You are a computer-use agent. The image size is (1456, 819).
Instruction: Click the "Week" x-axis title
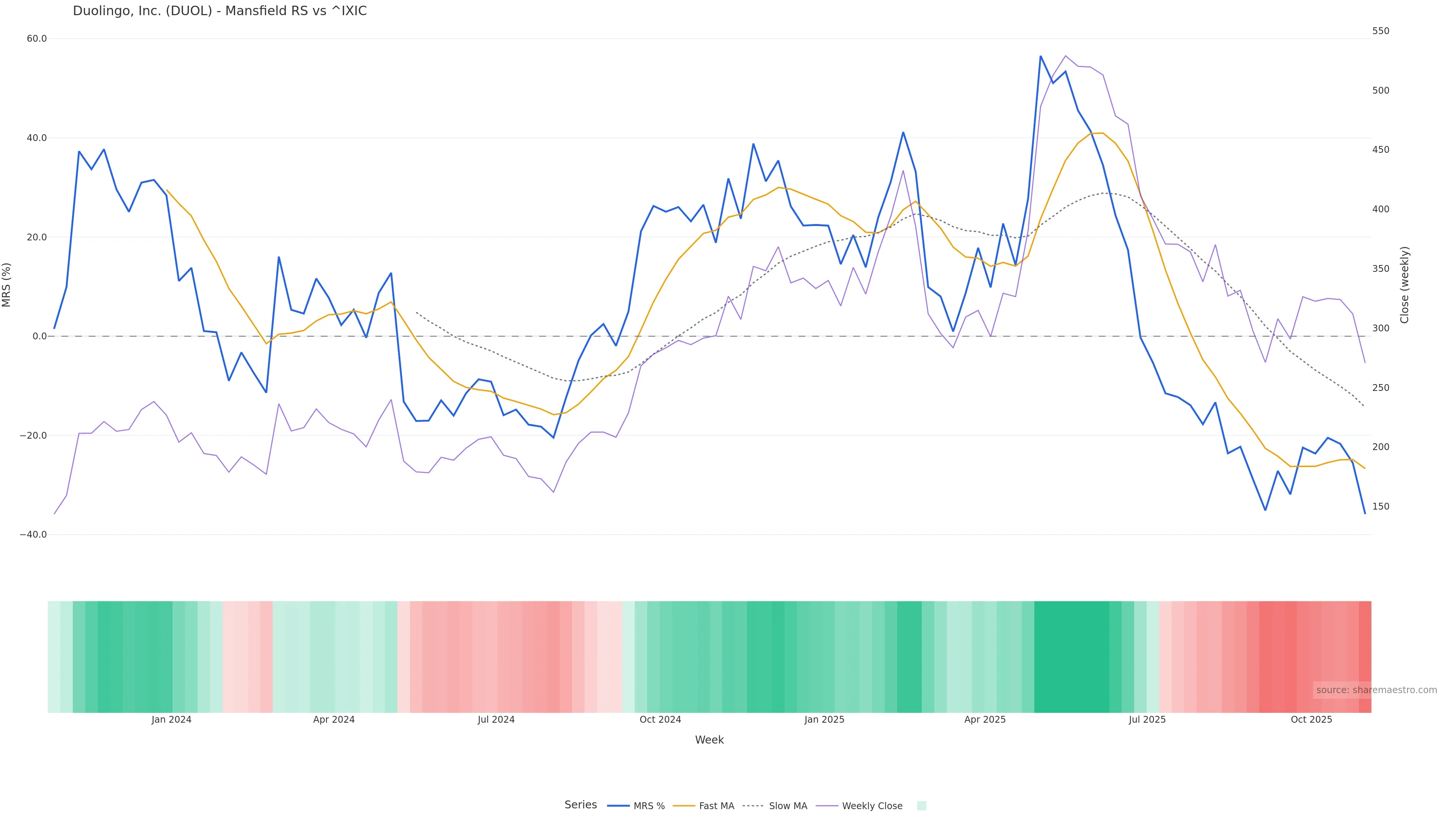tap(709, 740)
